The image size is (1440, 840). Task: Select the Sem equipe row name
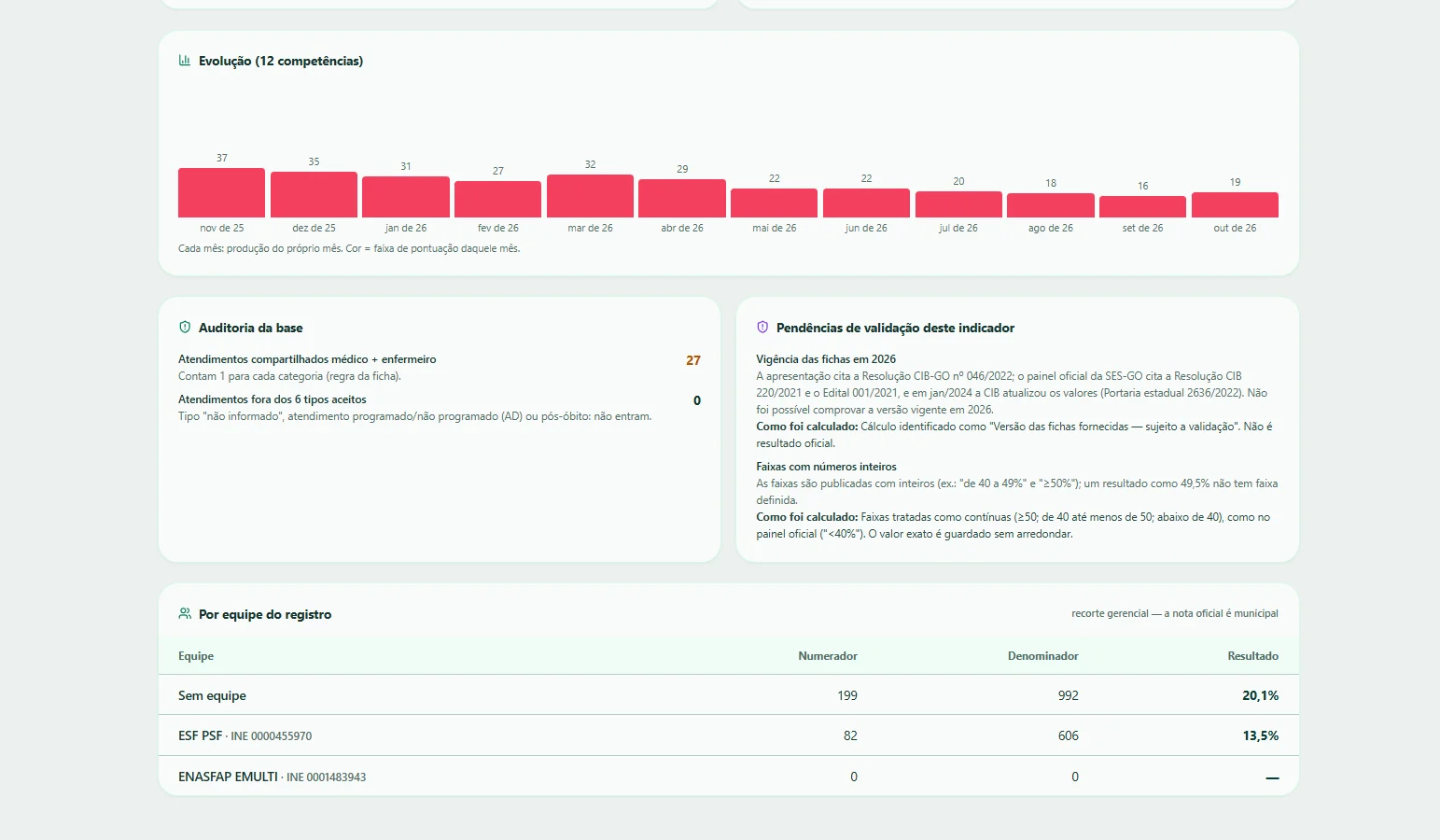(213, 695)
